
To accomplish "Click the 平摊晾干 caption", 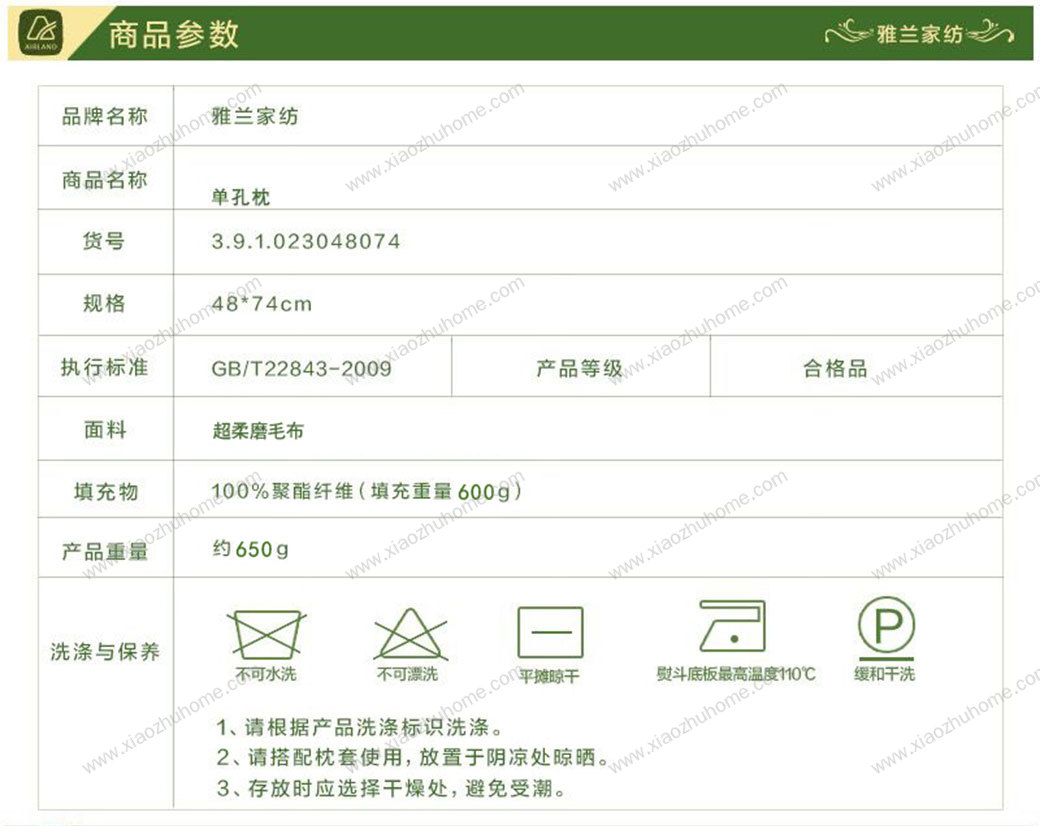I will 549,676.
